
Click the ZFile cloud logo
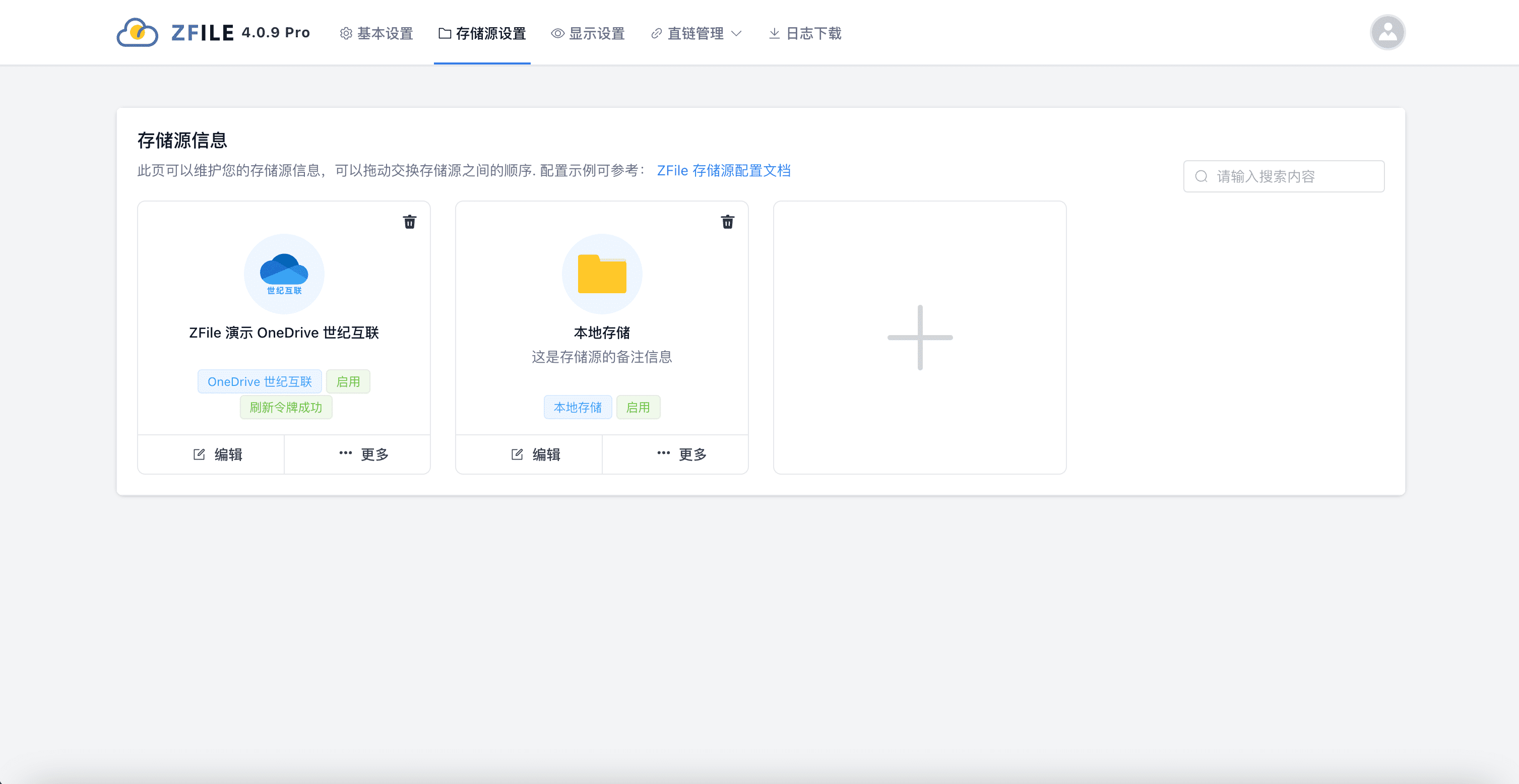pyautogui.click(x=138, y=32)
